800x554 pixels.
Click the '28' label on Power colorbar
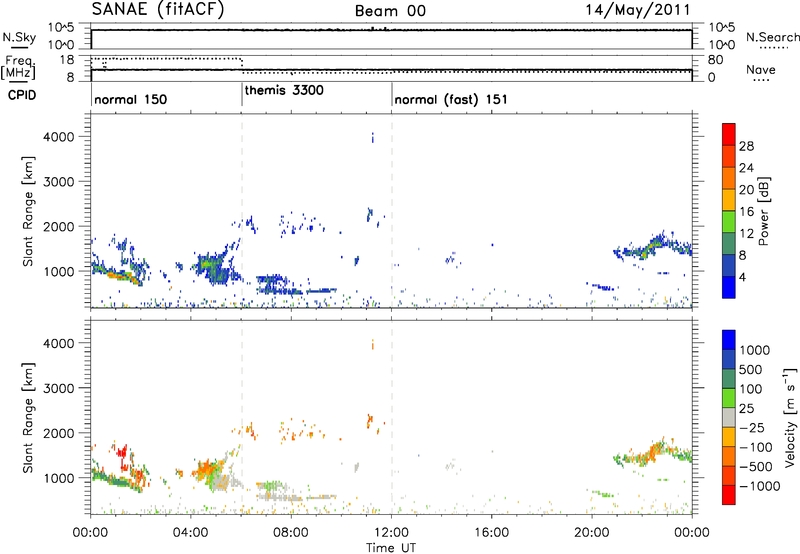[746, 146]
